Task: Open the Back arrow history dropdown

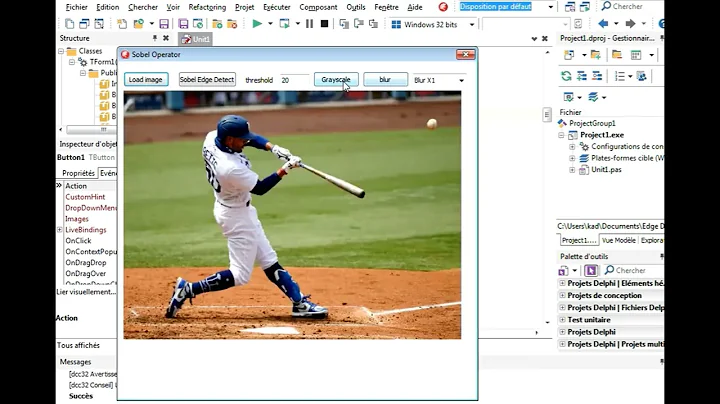Action: pyautogui.click(x=616, y=23)
